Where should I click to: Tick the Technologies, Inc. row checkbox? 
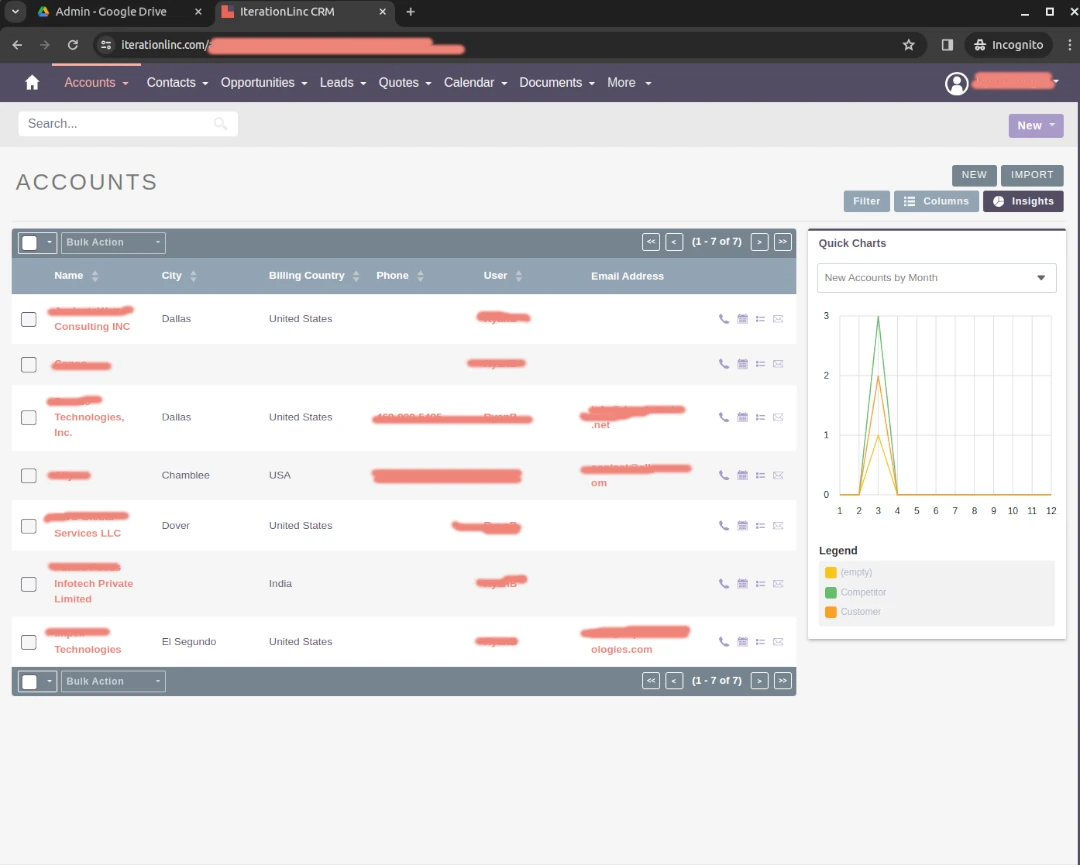click(x=28, y=417)
